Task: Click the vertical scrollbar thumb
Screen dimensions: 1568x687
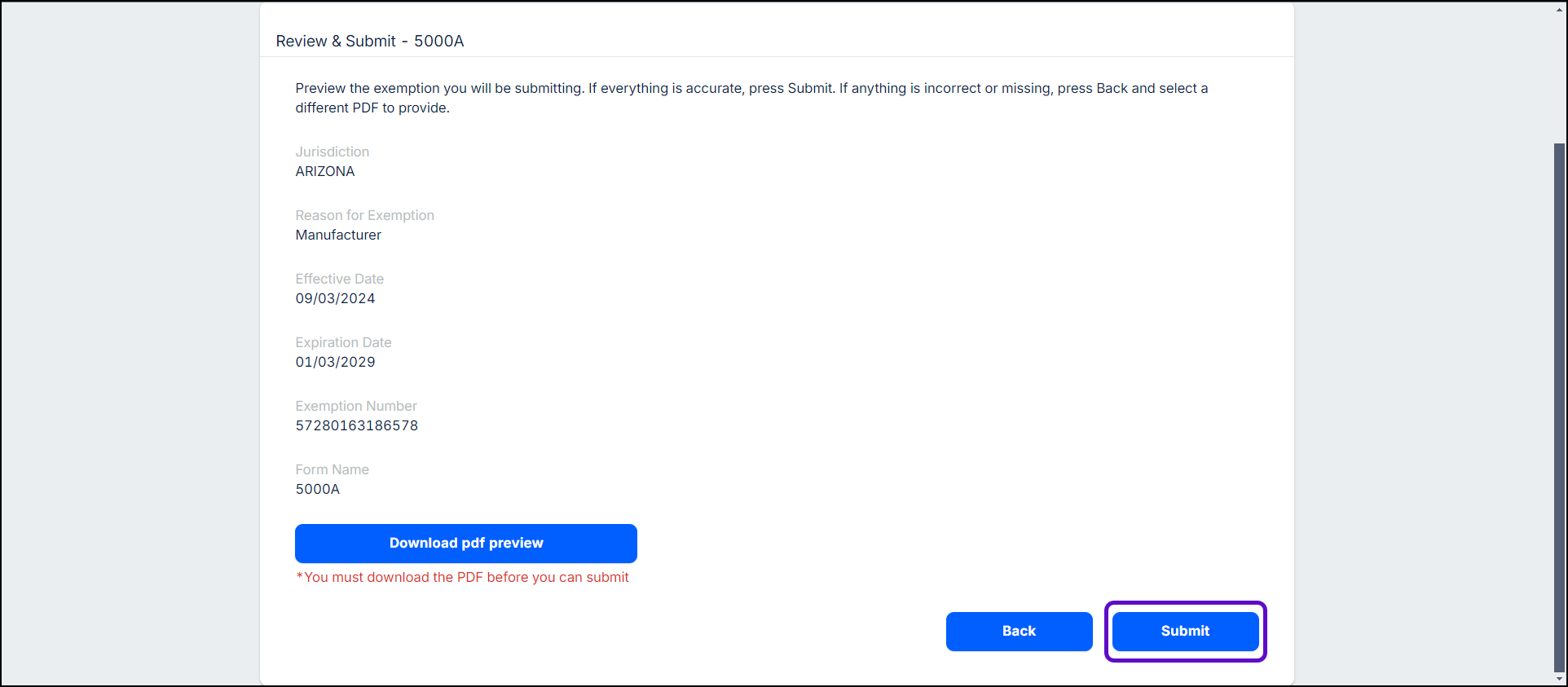Action: coord(1559,407)
